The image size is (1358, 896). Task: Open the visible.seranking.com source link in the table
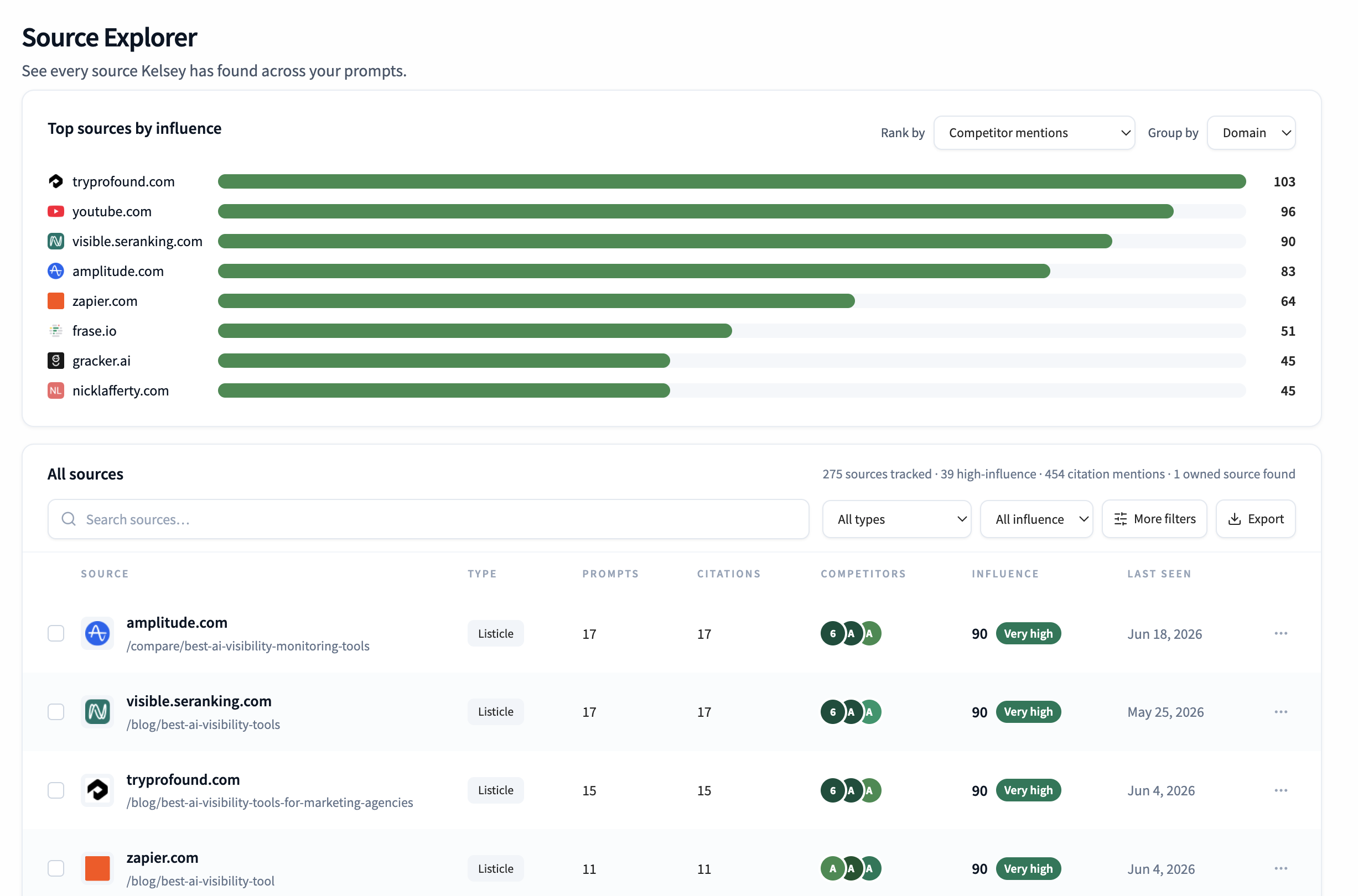click(199, 701)
